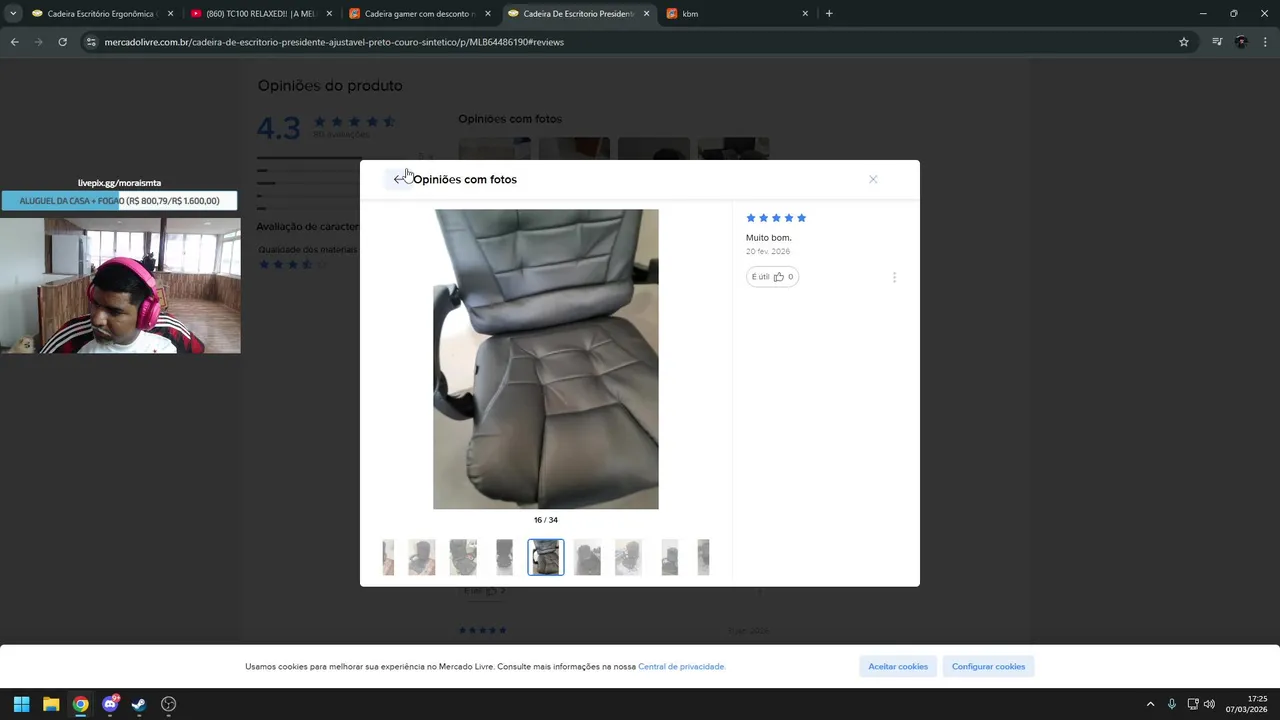
Task: Open the three-dot review options menu
Action: coord(894,277)
